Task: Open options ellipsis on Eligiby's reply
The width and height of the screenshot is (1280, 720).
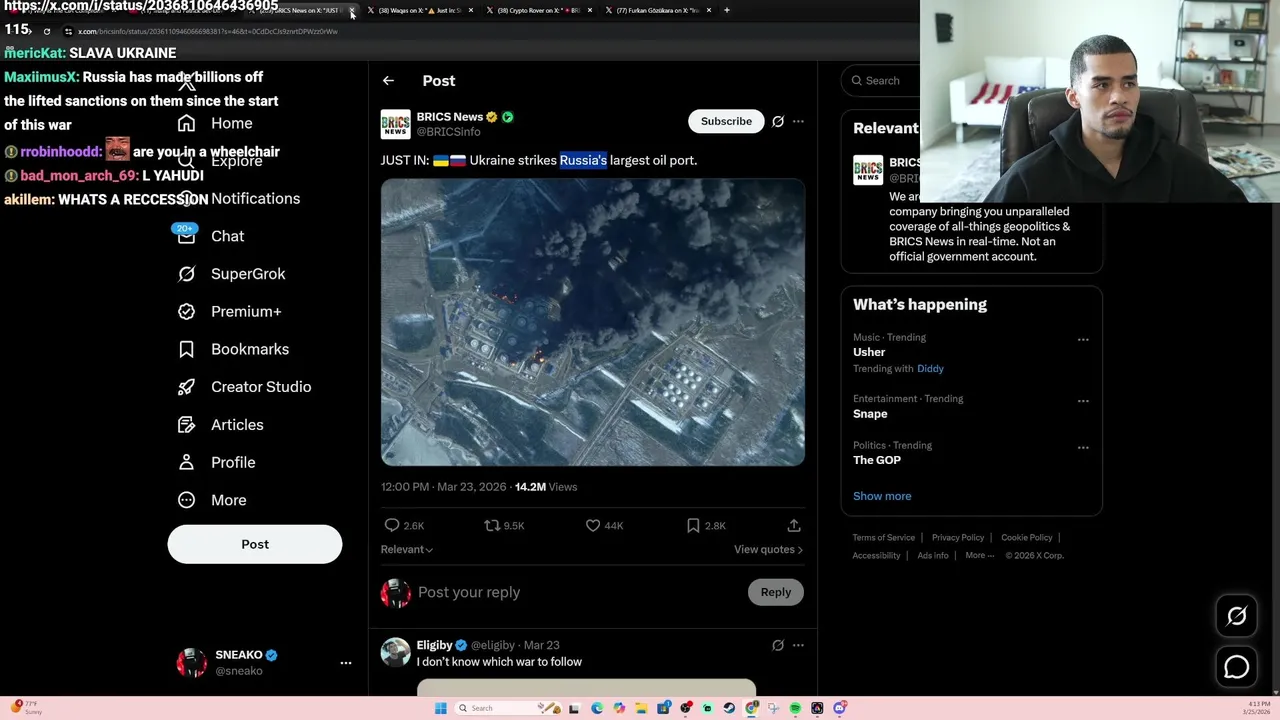Action: click(798, 645)
